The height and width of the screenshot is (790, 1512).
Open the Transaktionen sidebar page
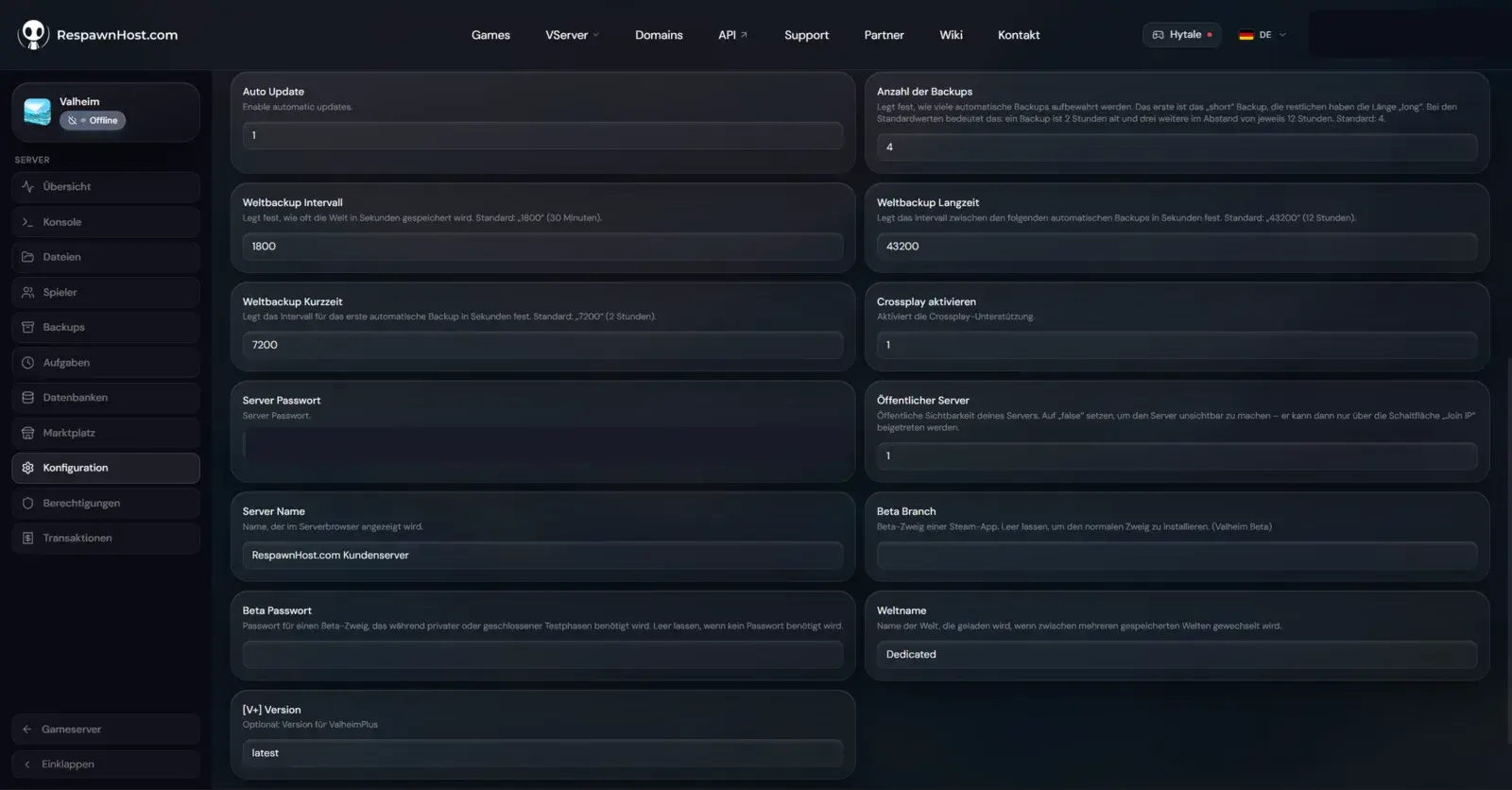(106, 538)
